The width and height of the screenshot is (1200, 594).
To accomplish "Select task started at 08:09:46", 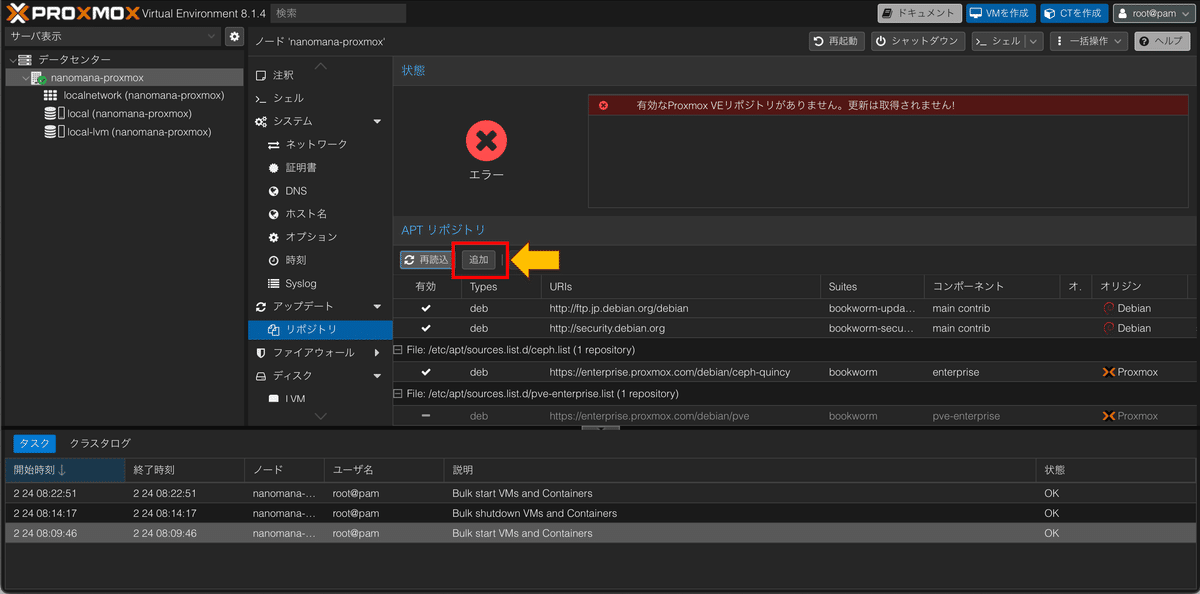I will pos(600,533).
